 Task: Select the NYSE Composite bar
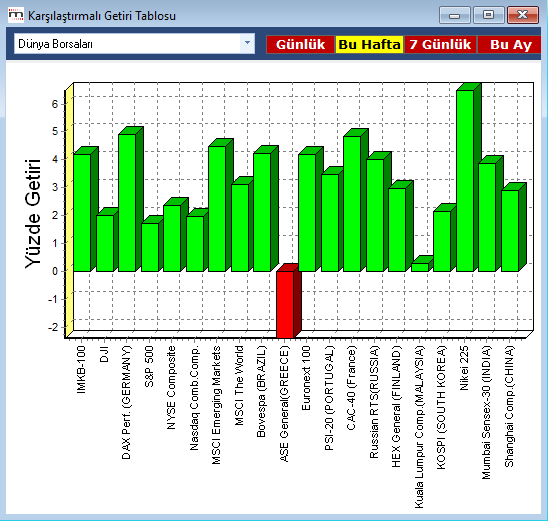click(x=172, y=238)
